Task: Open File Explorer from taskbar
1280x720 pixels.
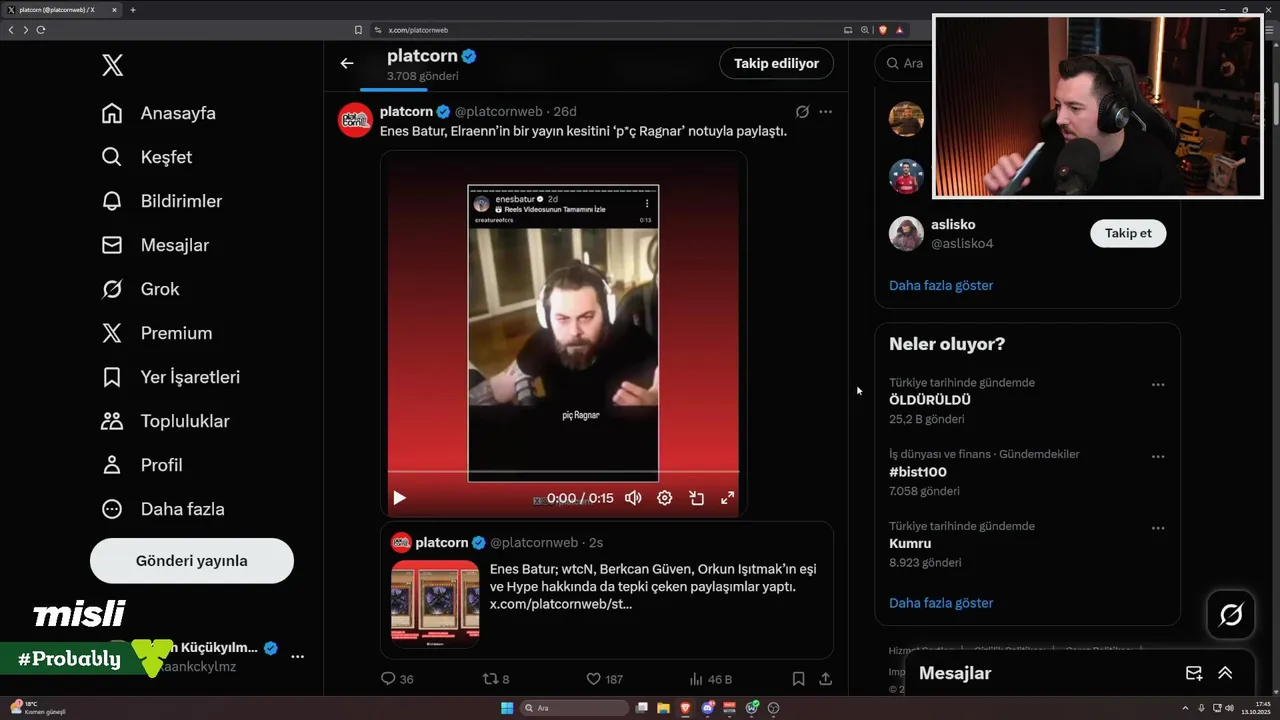Action: tap(663, 708)
